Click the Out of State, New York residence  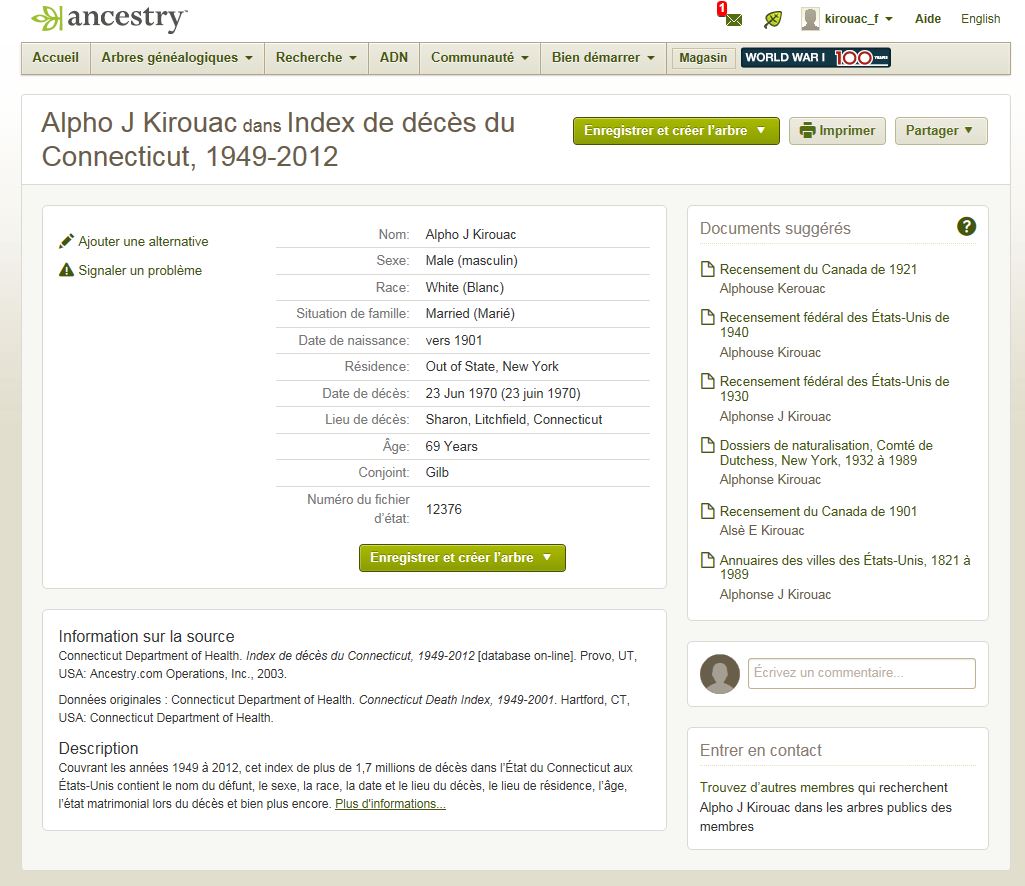click(x=492, y=366)
